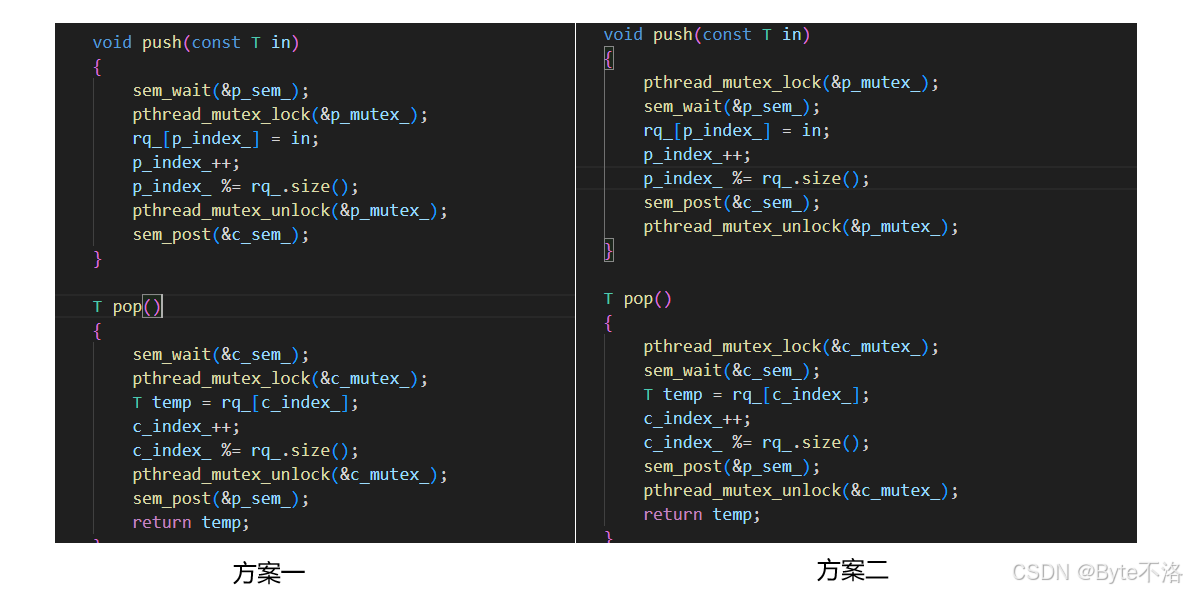This screenshot has width=1187, height=592.
Task: Select 'void push(const T in)' in 方案二 code
Action: point(707,35)
